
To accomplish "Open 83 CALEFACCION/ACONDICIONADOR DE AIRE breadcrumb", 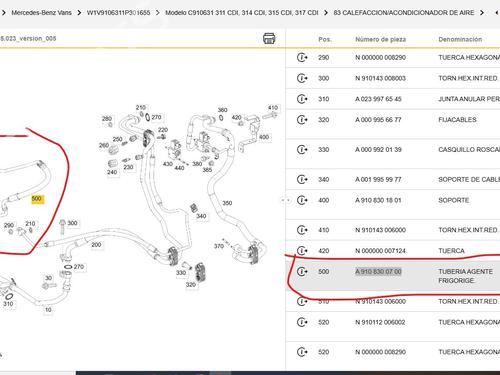I will coord(404,13).
